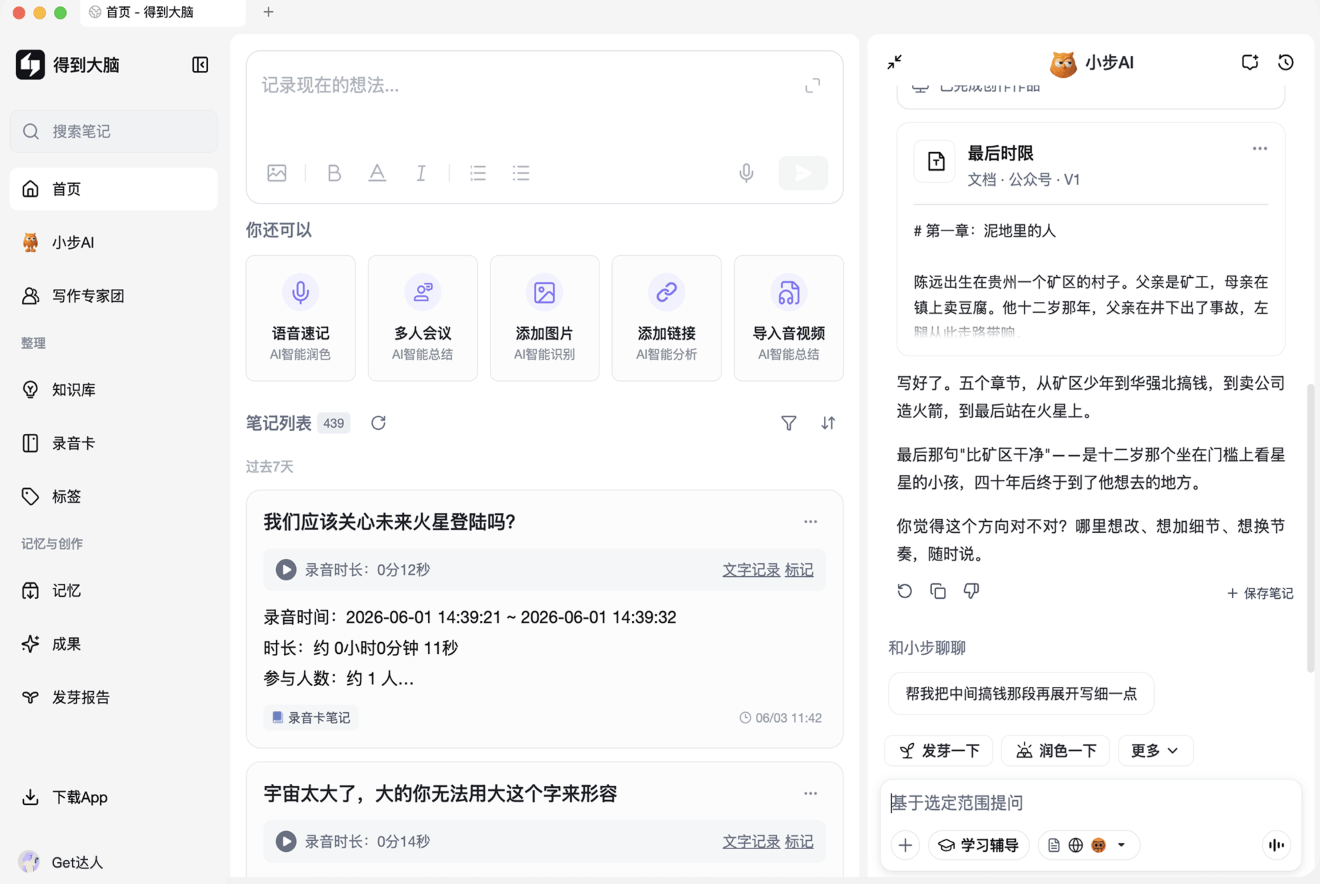This screenshot has height=884, width=1320.
Task: Click the 发芽一下 button
Action: point(939,750)
